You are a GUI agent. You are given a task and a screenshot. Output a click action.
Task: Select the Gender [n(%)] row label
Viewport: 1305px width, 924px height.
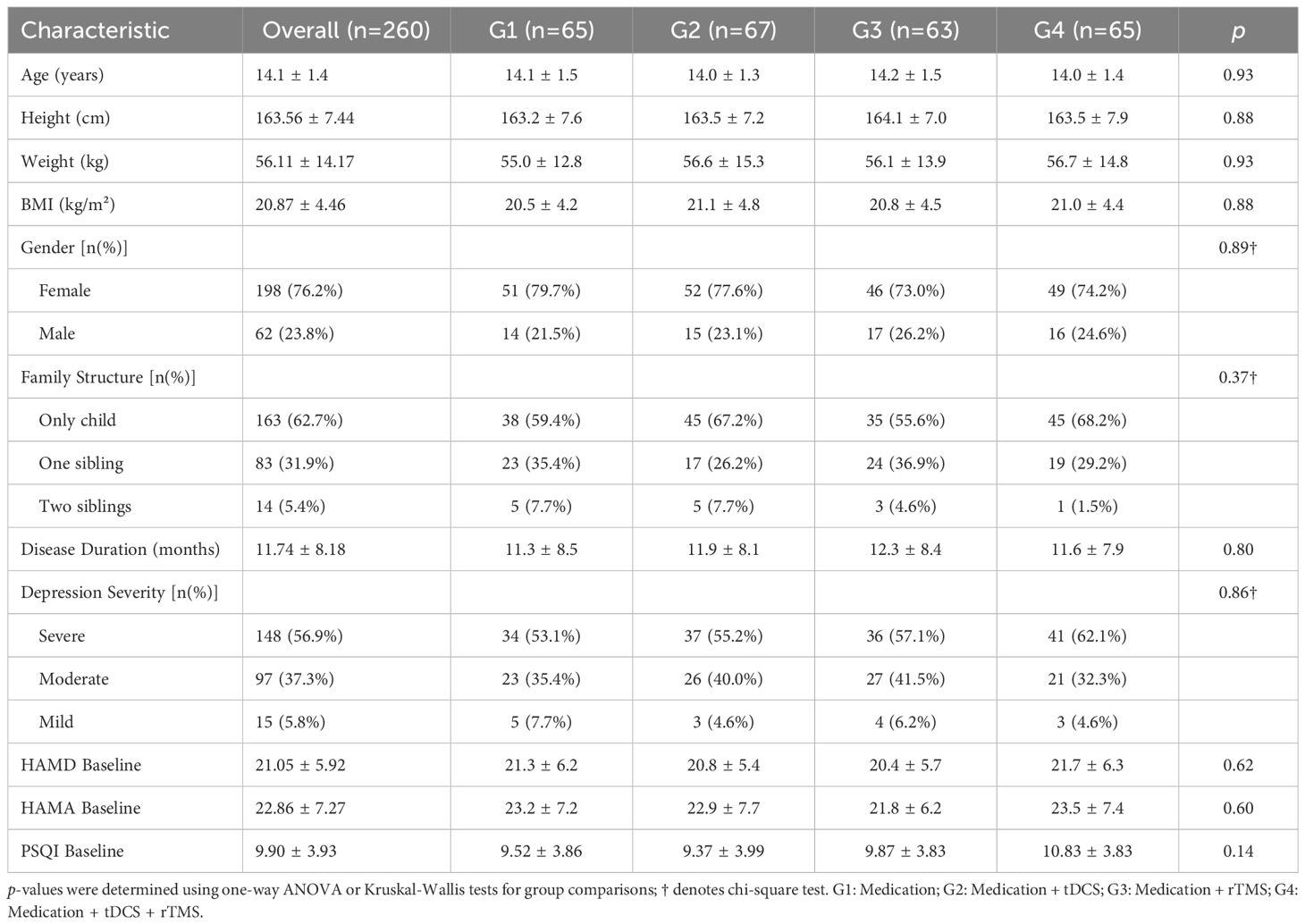coord(74,248)
